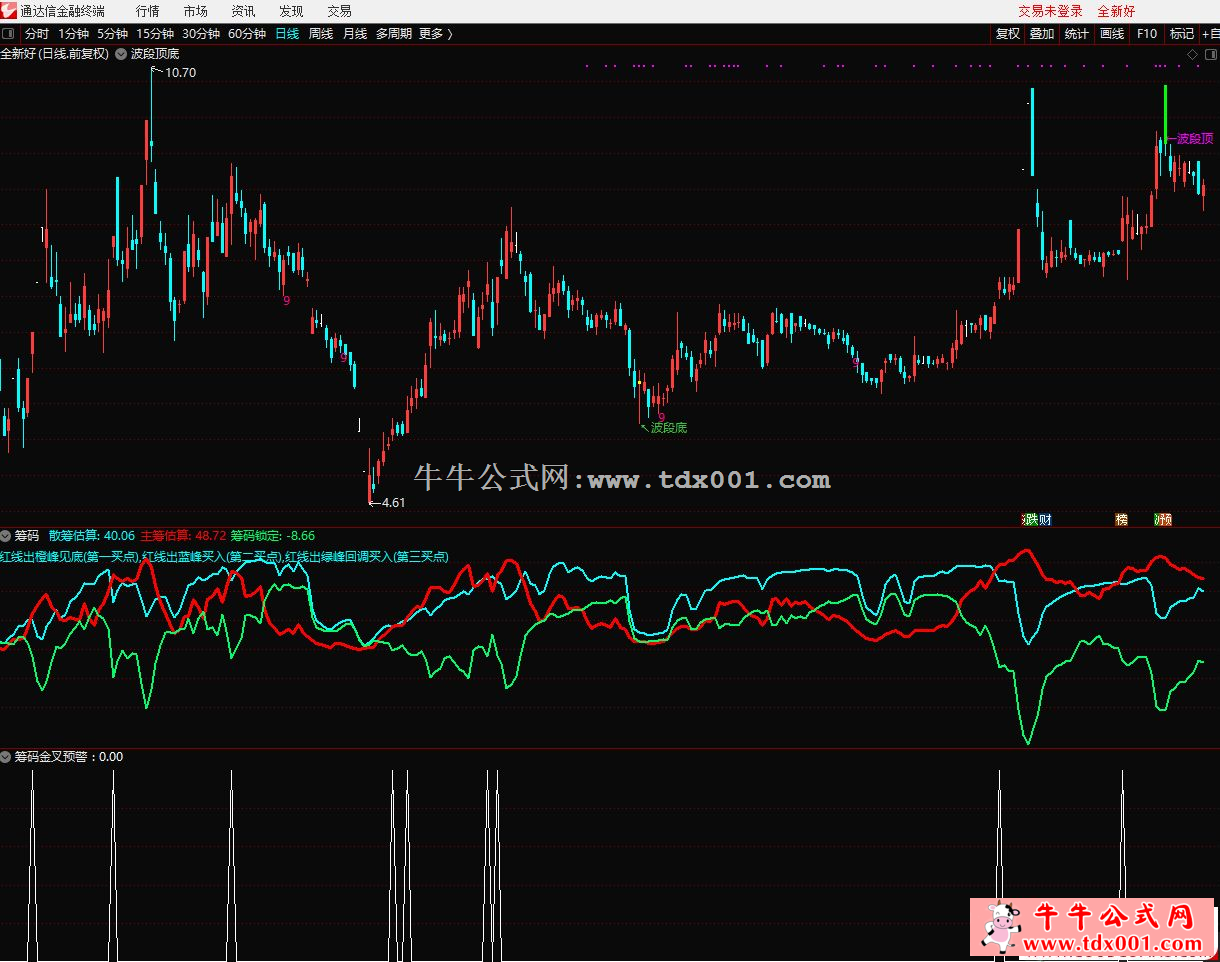
Task: Click the 叠加 overlay button
Action: (1042, 34)
